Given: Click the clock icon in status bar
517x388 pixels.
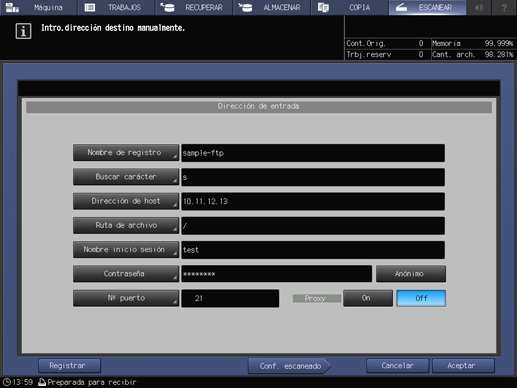Looking at the screenshot, I should click(x=6, y=382).
